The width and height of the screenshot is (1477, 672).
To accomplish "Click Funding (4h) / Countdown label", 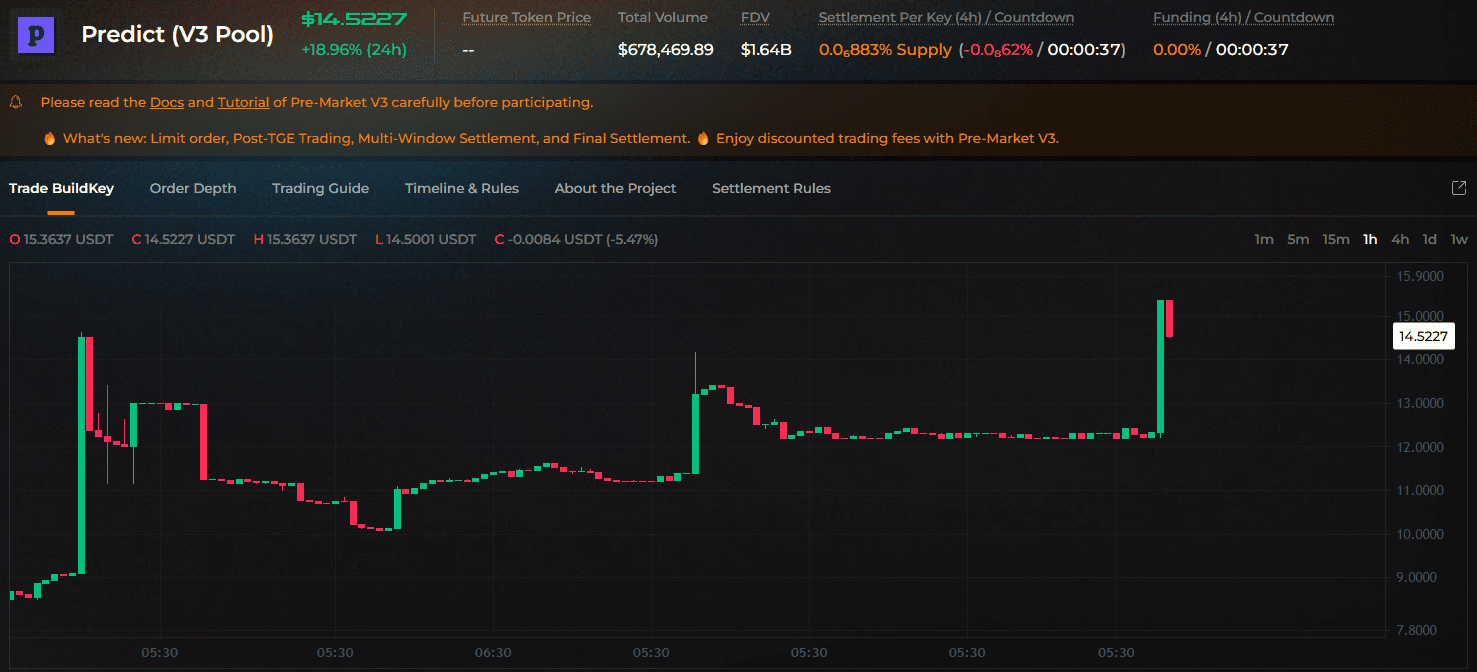I will click(1243, 18).
